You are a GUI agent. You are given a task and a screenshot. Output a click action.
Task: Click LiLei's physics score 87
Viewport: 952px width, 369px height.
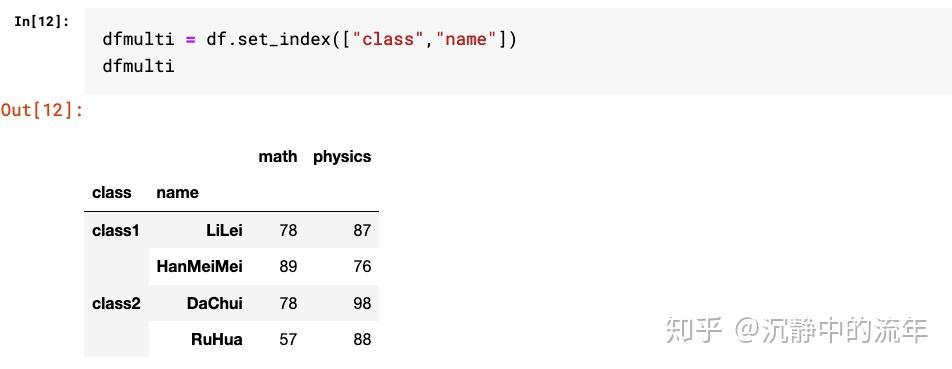coord(362,231)
